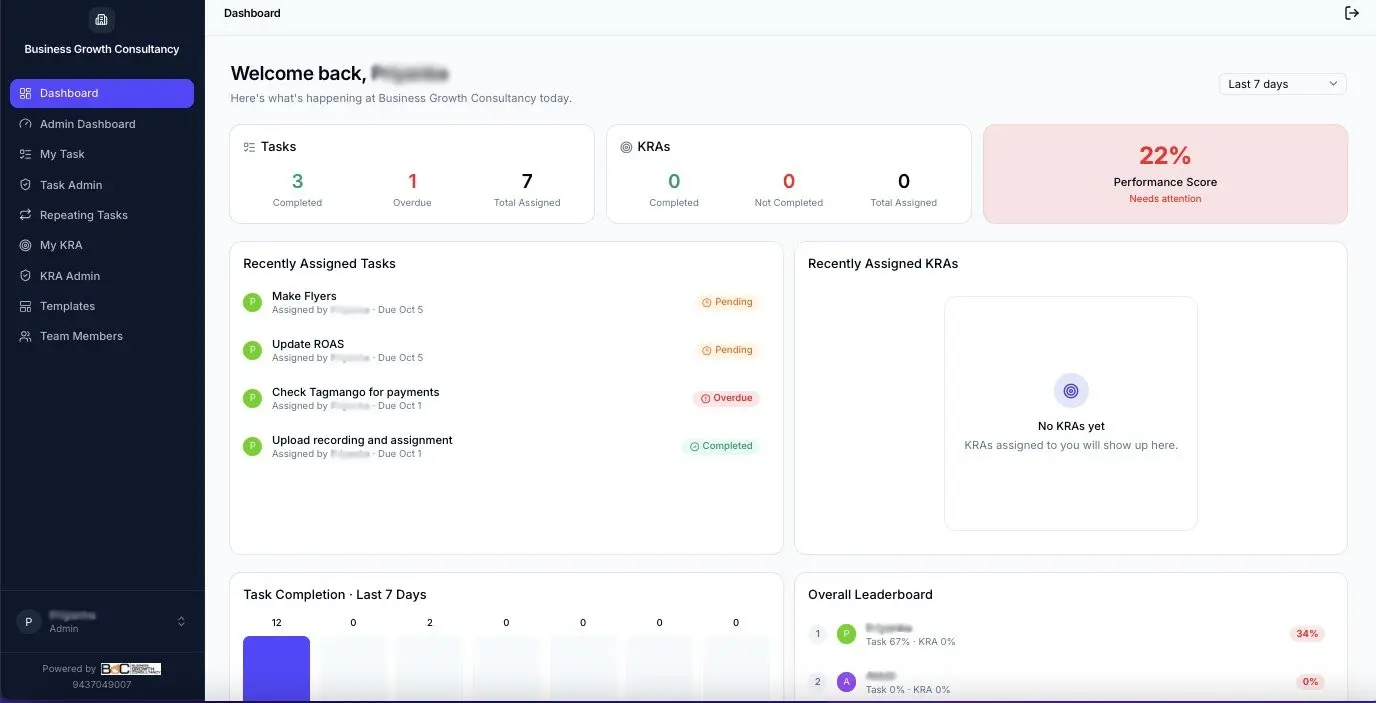Click the Recently Assigned Tasks heading
The height and width of the screenshot is (703, 1376).
319,264
